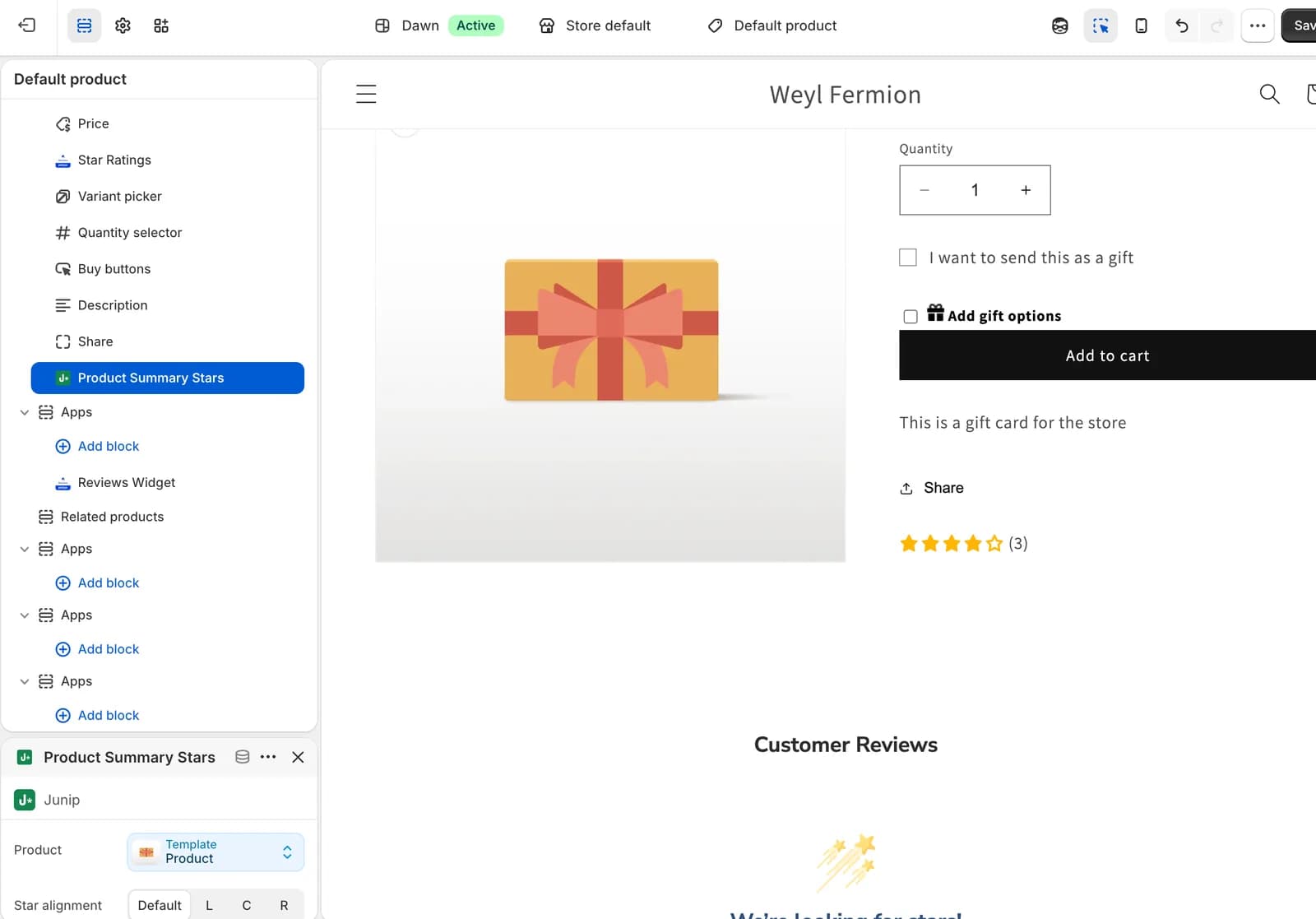Open Product Summary Stars block options dots
1316x919 pixels.
click(268, 757)
